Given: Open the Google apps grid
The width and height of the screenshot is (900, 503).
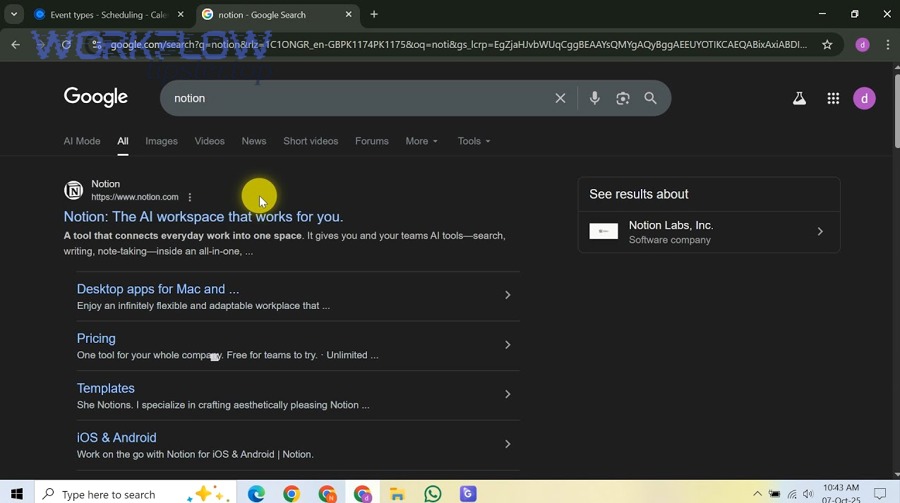Looking at the screenshot, I should click(x=833, y=98).
